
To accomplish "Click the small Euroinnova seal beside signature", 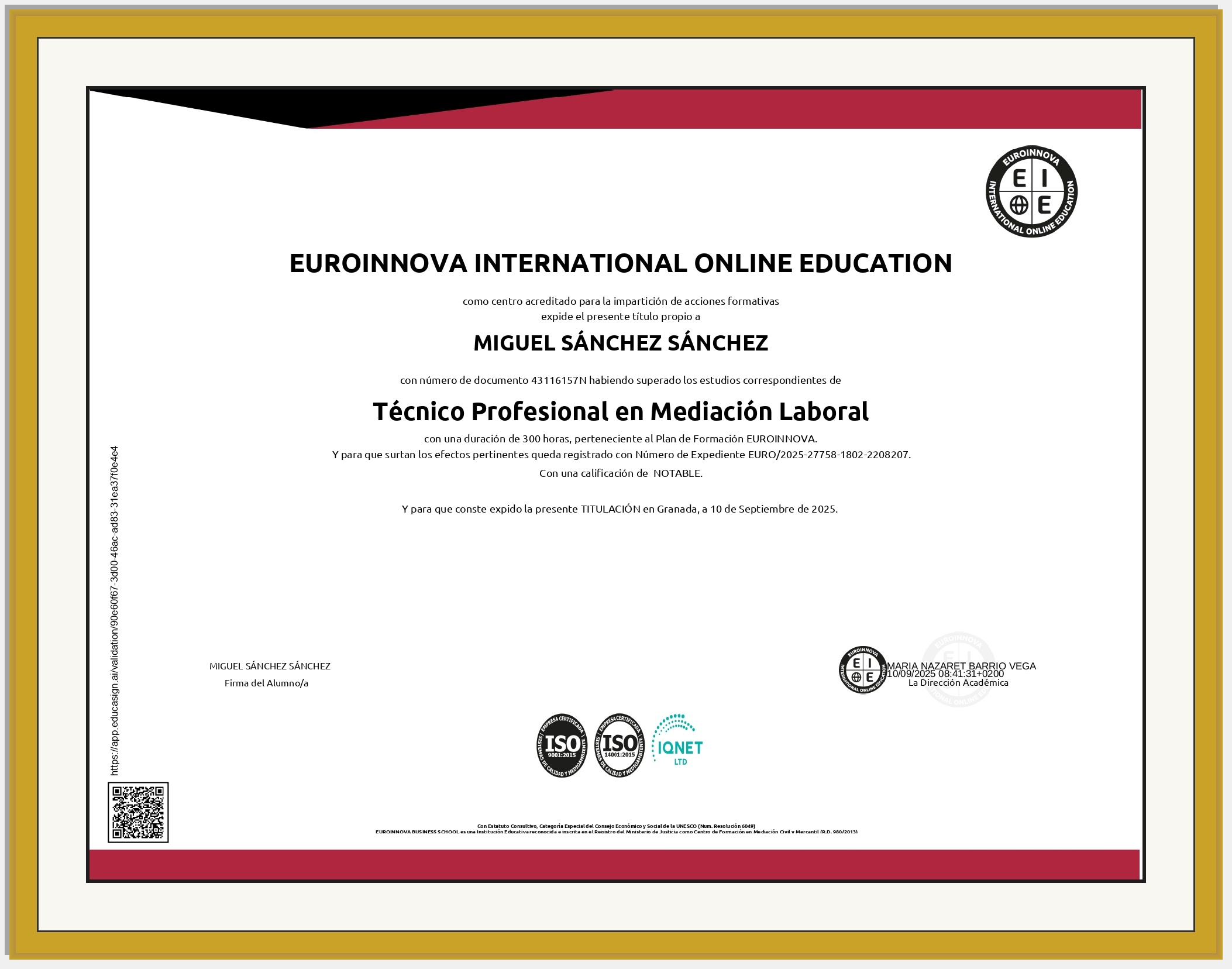I will point(862,670).
